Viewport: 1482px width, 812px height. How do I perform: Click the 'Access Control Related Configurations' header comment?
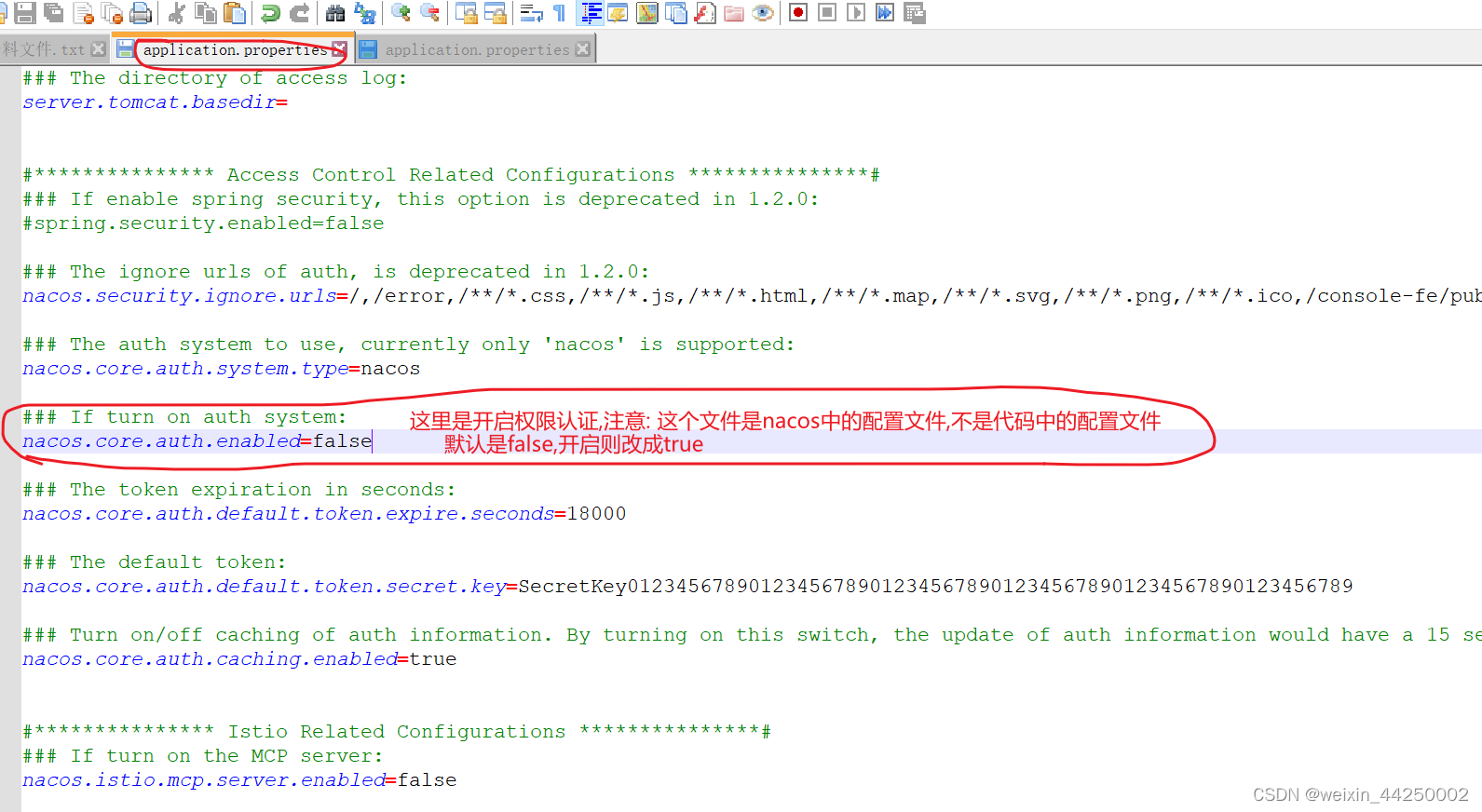(451, 175)
